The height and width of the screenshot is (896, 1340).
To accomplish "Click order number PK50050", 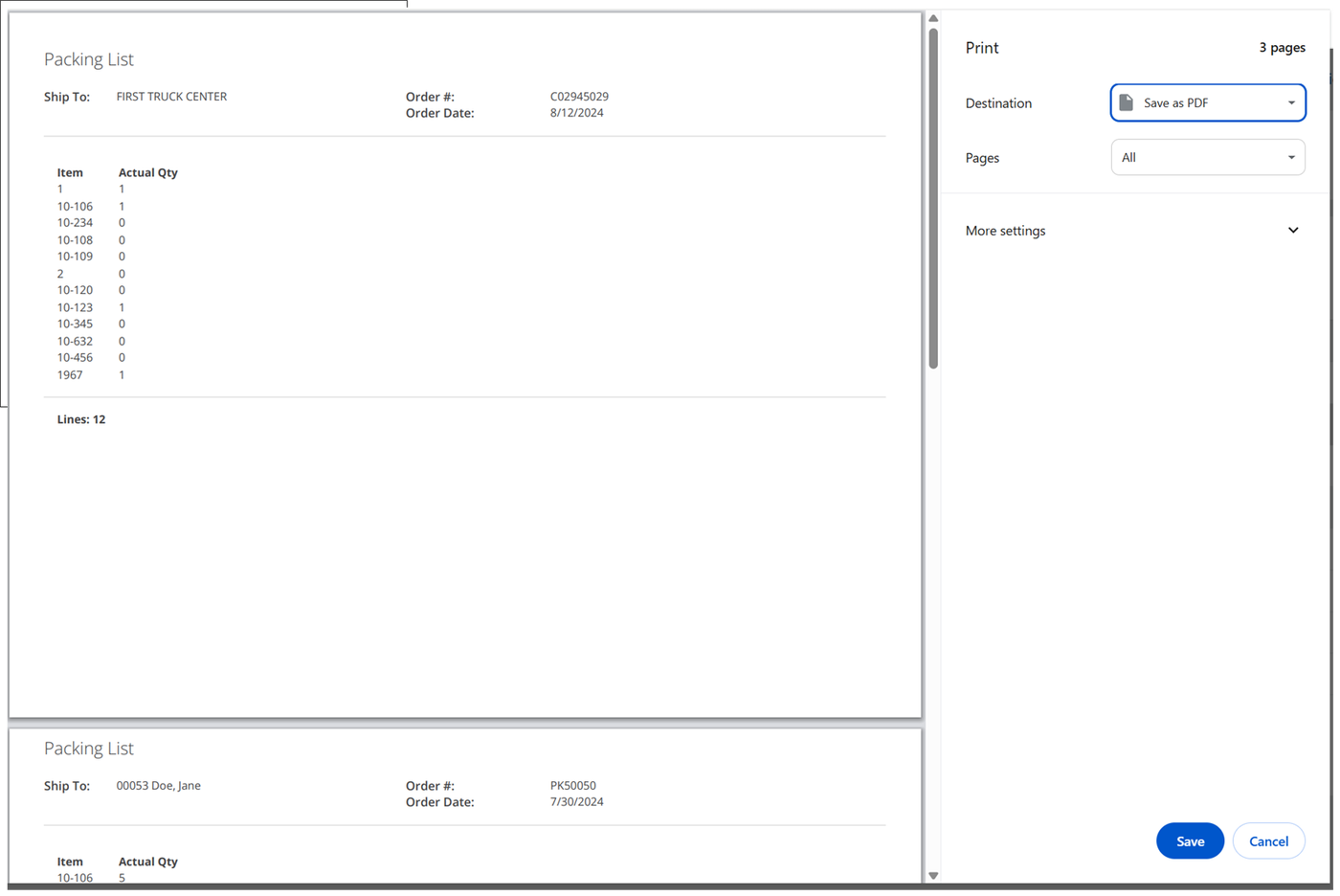I will coord(572,786).
